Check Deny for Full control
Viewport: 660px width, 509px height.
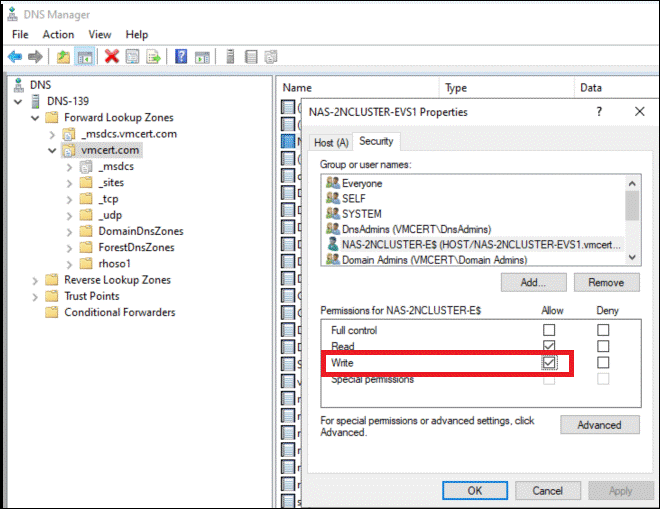(x=603, y=330)
